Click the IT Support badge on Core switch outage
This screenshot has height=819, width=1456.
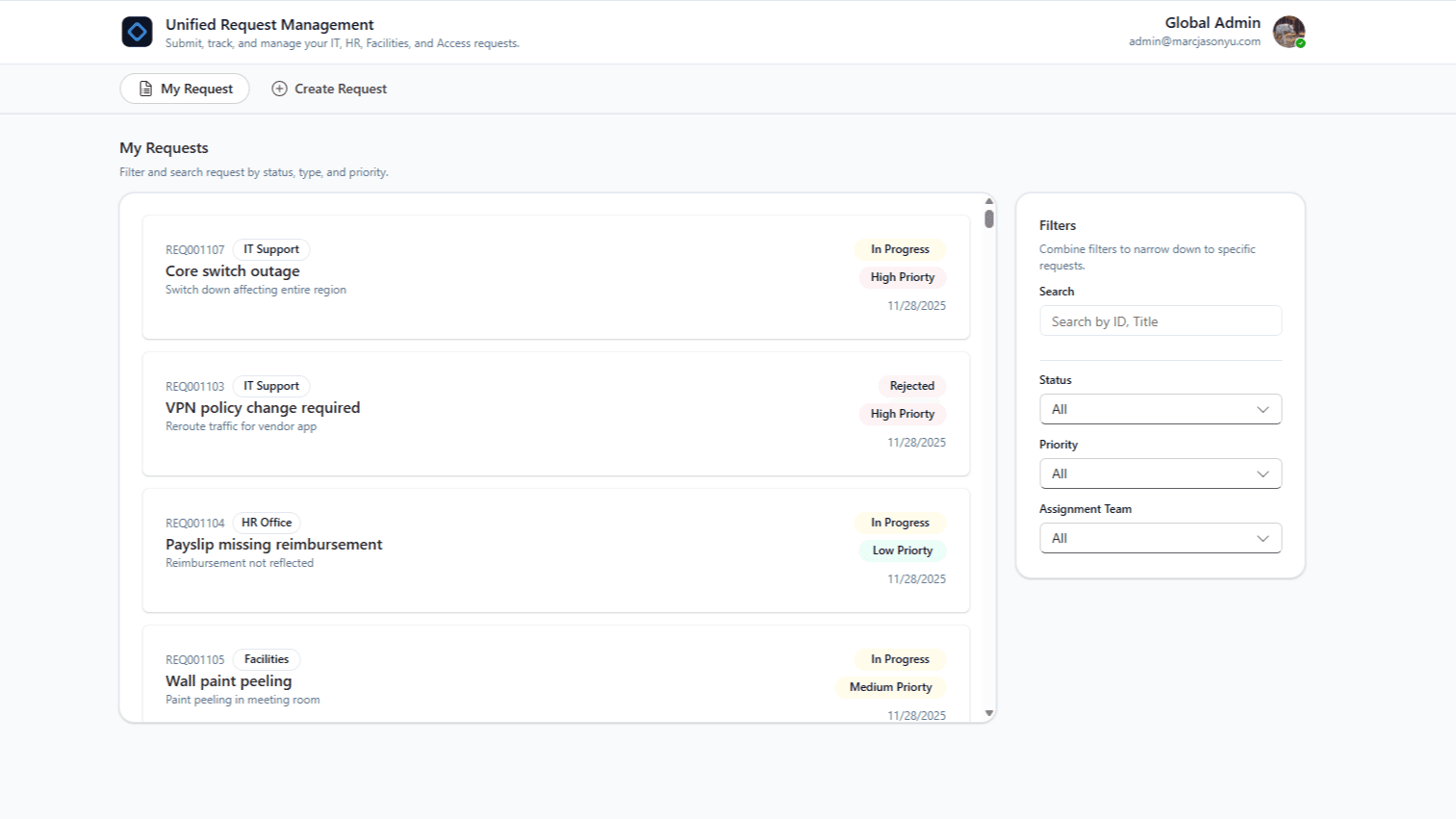pyautogui.click(x=270, y=249)
